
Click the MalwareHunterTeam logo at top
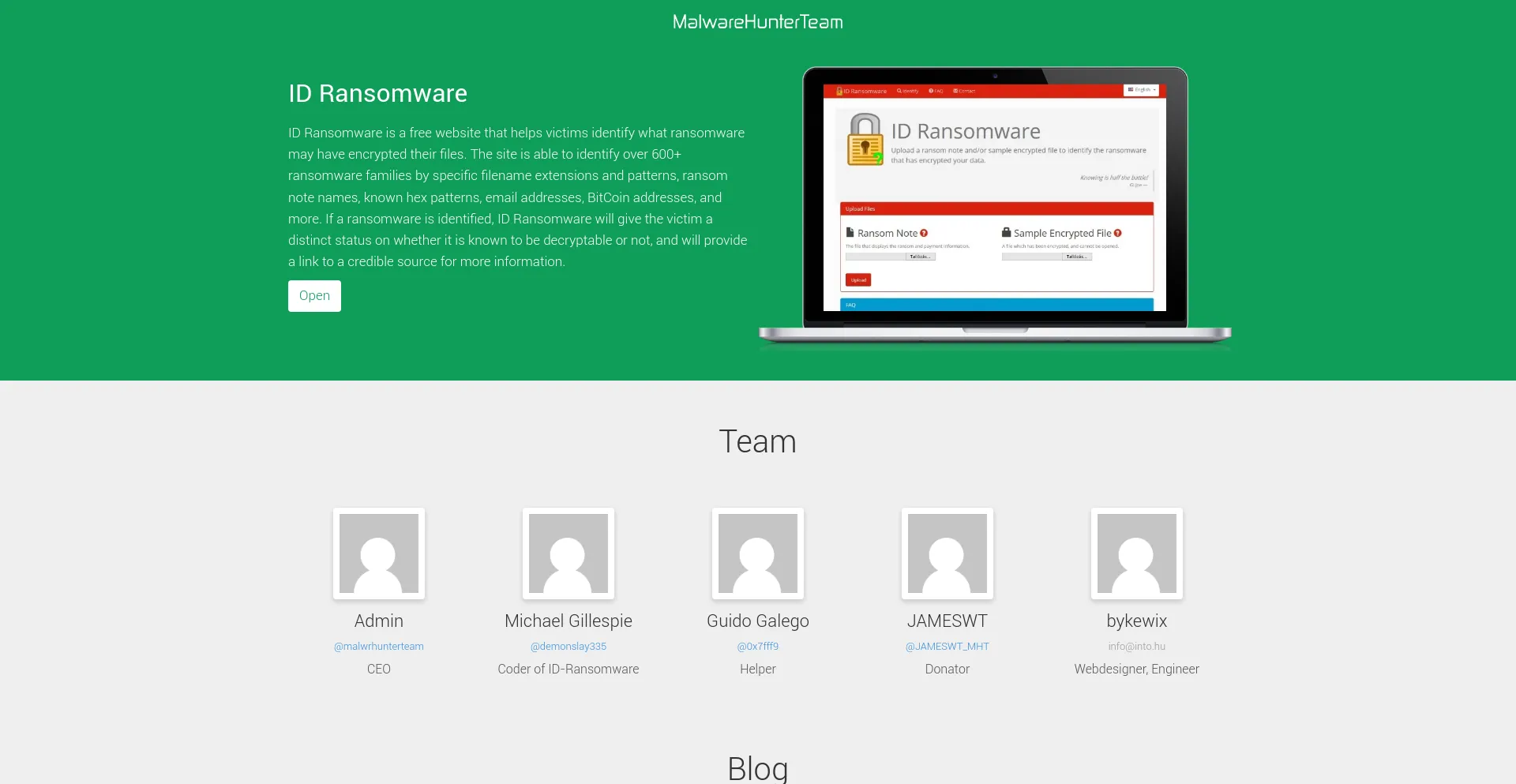click(757, 22)
